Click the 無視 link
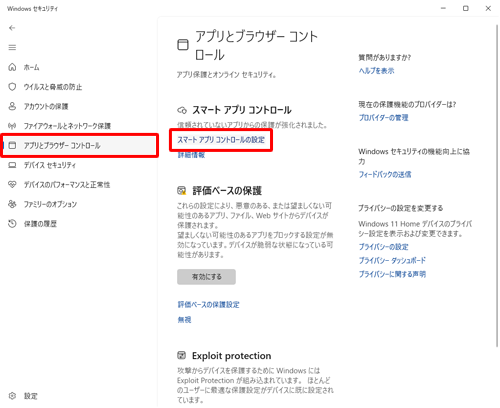Screen dimensions: 500x408 coord(184,320)
